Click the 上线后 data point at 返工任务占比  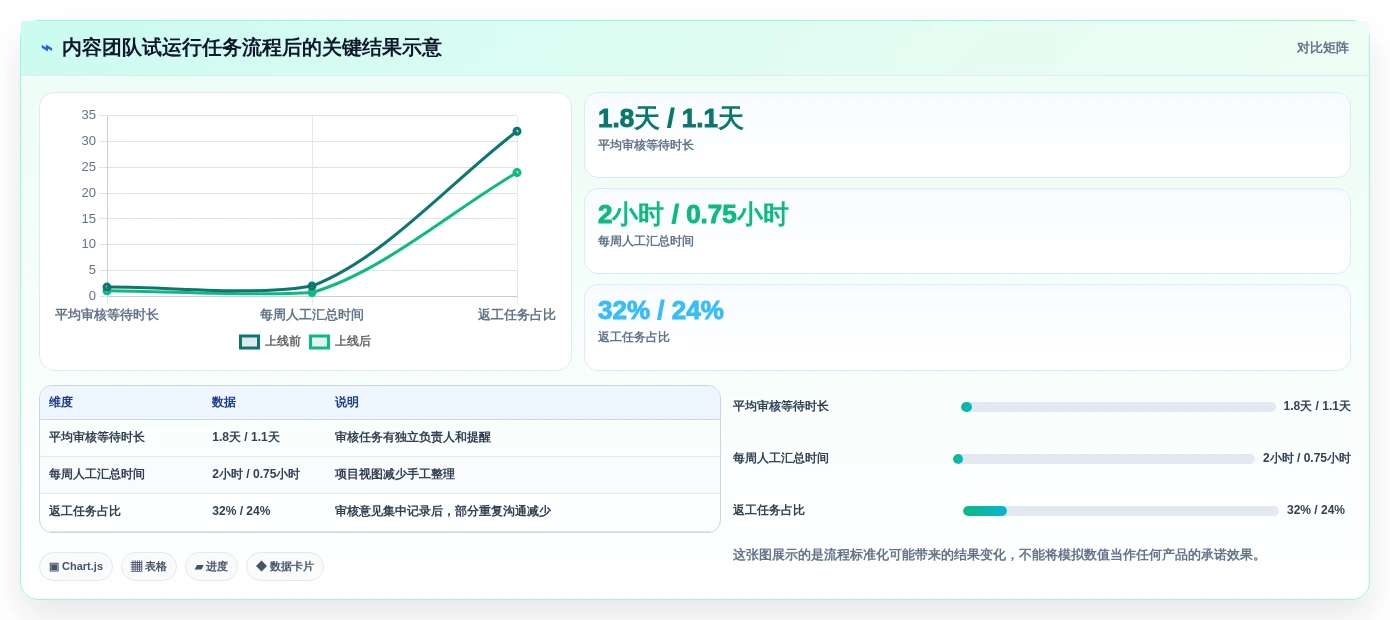[517, 172]
